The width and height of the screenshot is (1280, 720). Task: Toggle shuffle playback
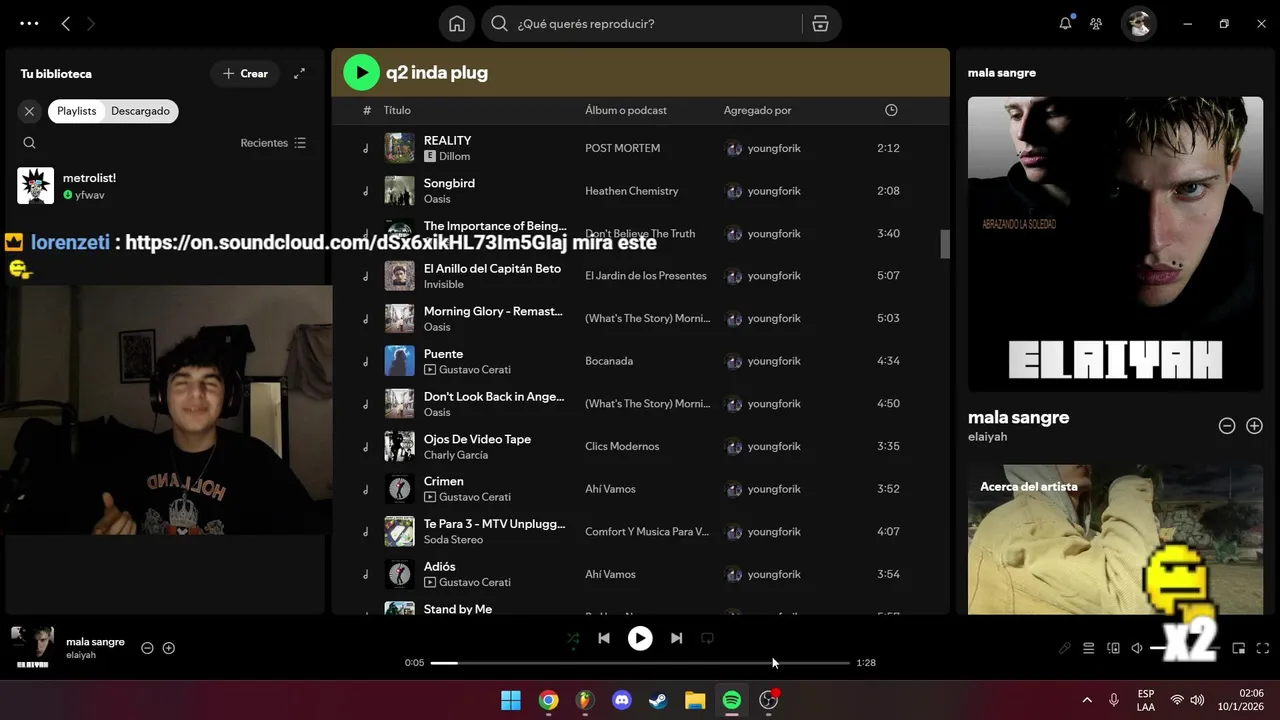point(573,638)
